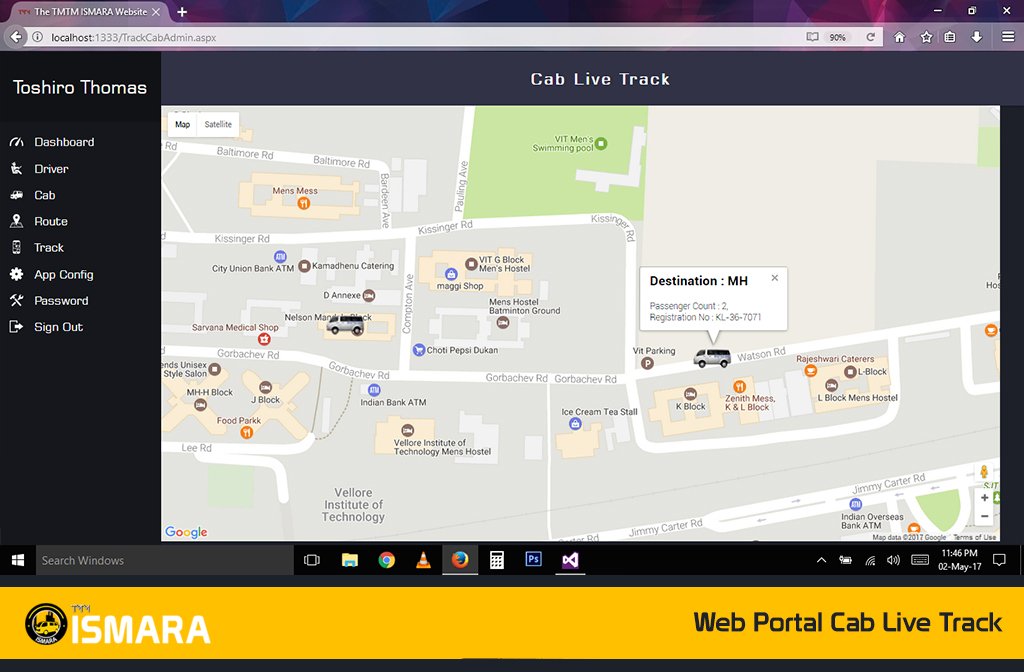This screenshot has height=672, width=1024.
Task: Open the Windows Start menu
Action: (x=18, y=560)
